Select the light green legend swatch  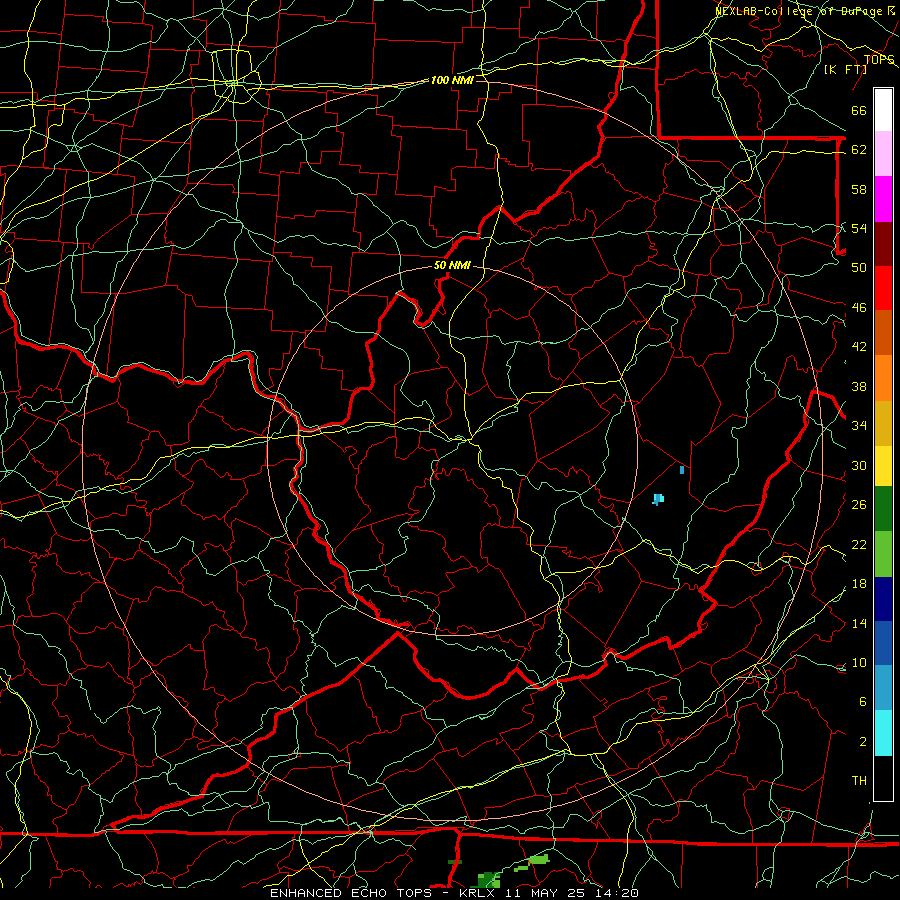883,554
